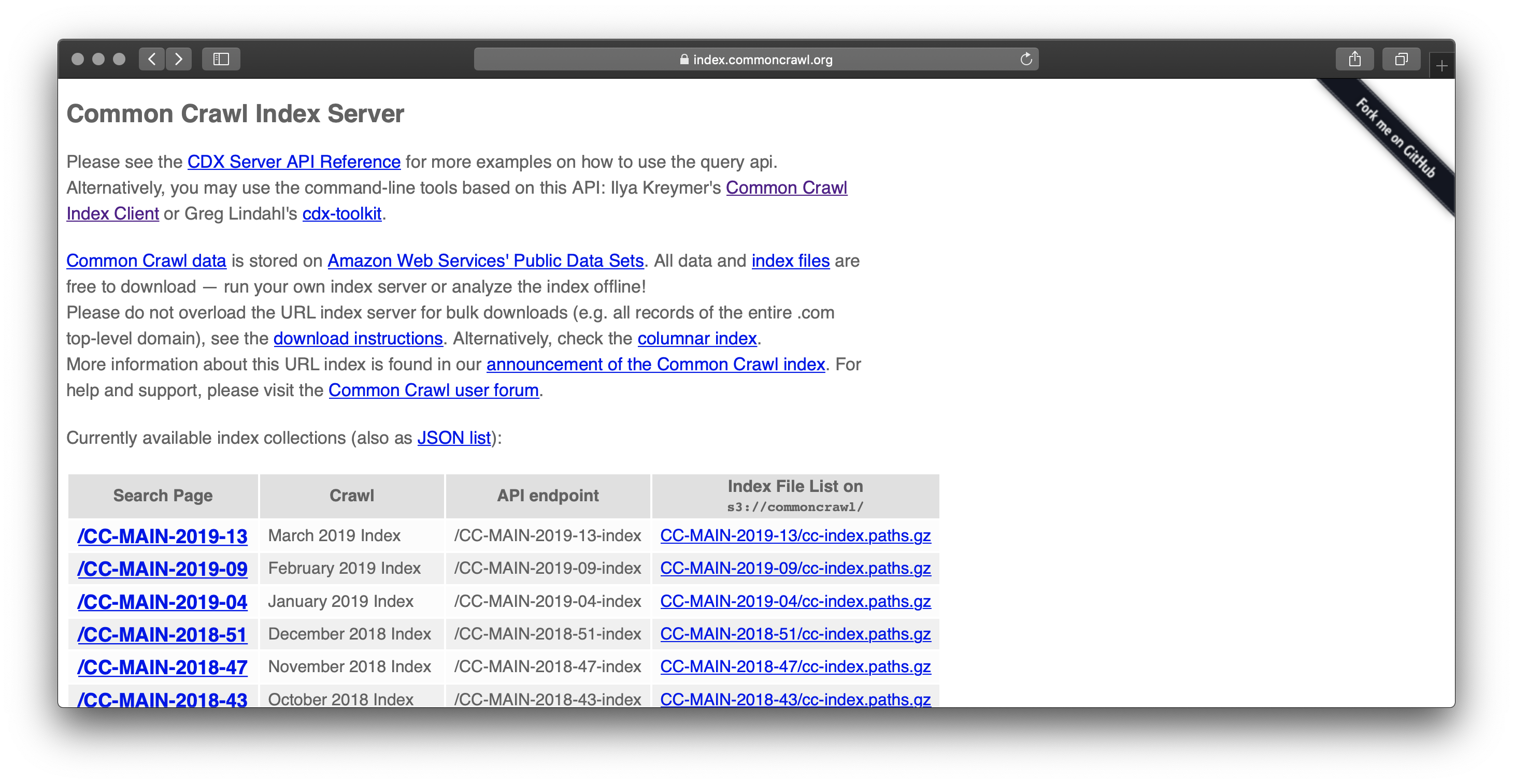Open the /CC-MAIN-2018-51 search page
This screenshot has height=784, width=1513.
pyautogui.click(x=162, y=634)
